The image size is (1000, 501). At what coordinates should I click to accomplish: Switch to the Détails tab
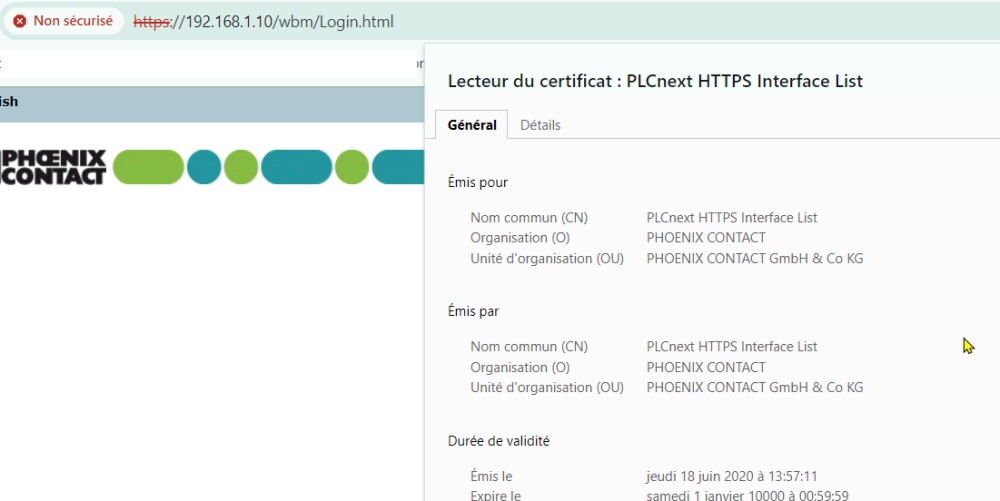tap(540, 125)
